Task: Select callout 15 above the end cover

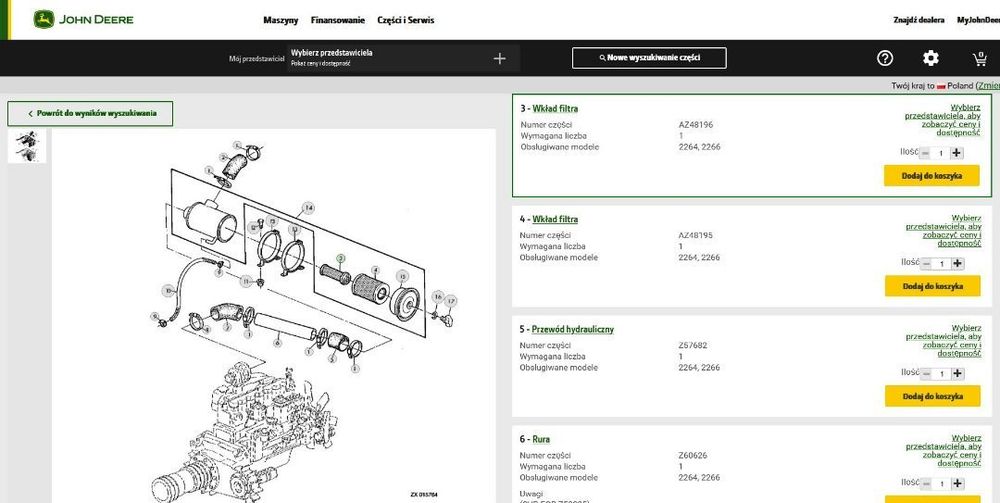Action: pos(402,276)
